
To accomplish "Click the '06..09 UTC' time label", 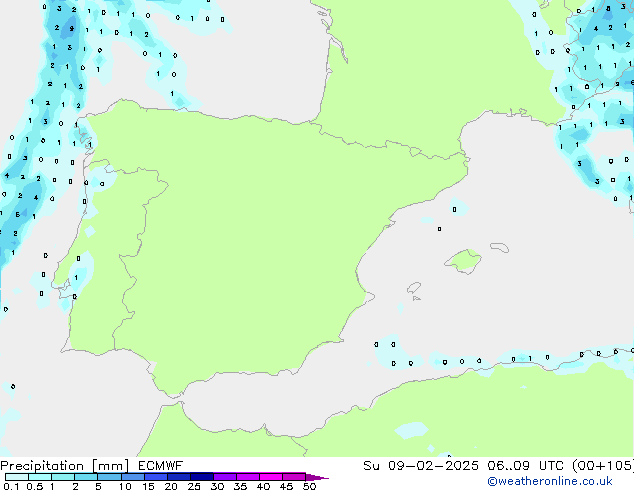I will 525,466.
